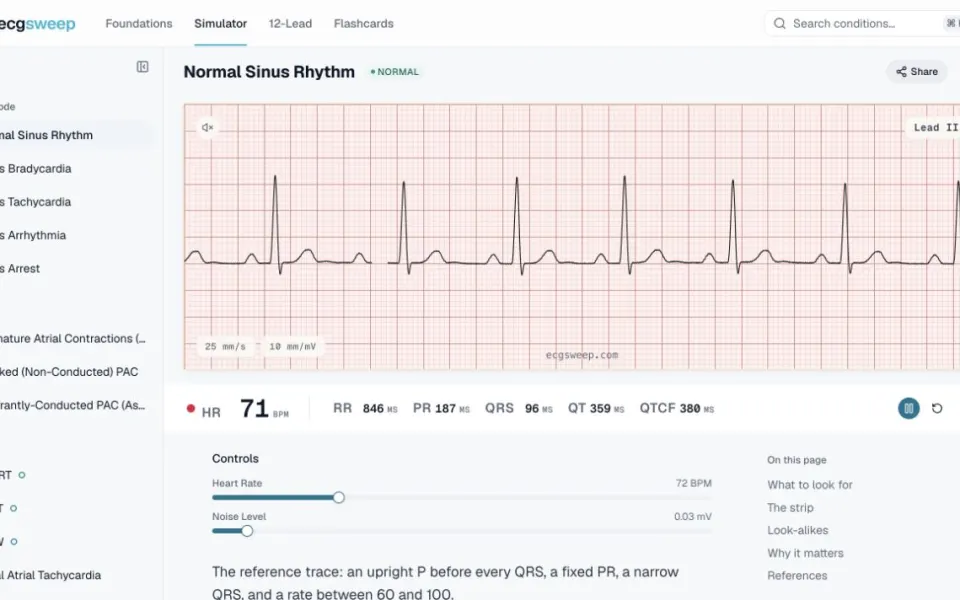Click the Controls heading
The image size is (960, 600).
tap(235, 459)
